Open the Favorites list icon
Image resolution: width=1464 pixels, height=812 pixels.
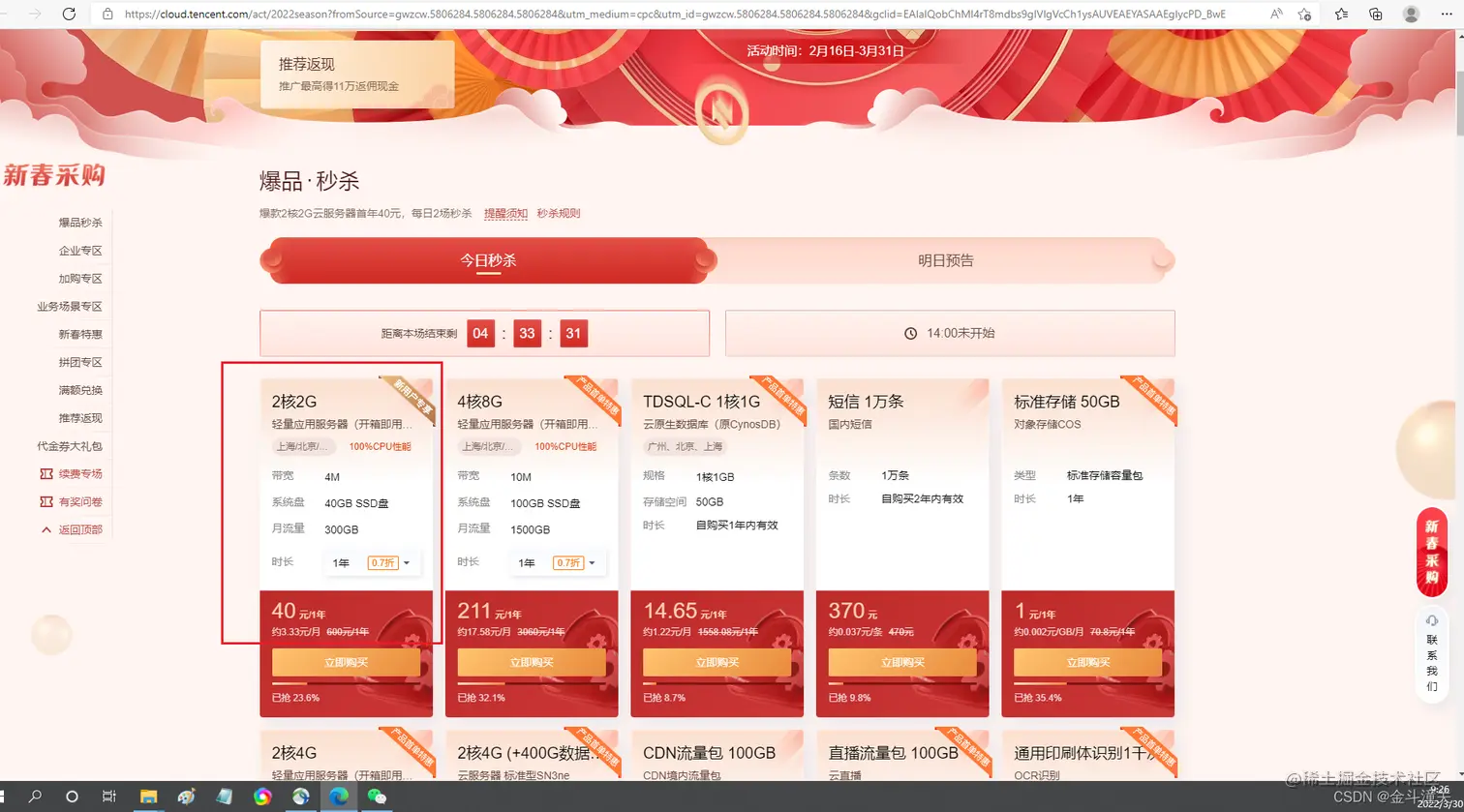click(x=1341, y=15)
